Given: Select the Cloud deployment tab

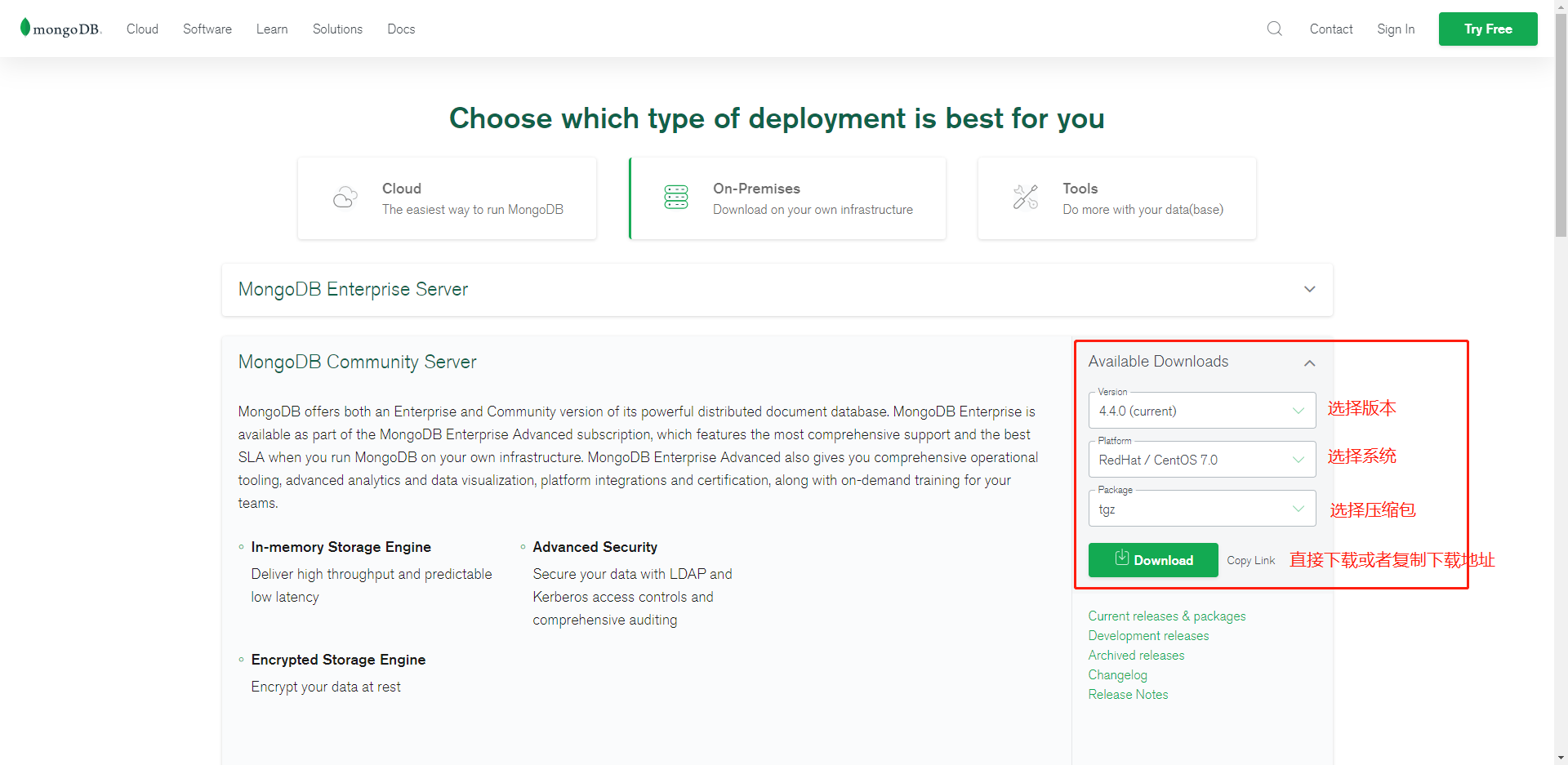Looking at the screenshot, I should [x=447, y=198].
